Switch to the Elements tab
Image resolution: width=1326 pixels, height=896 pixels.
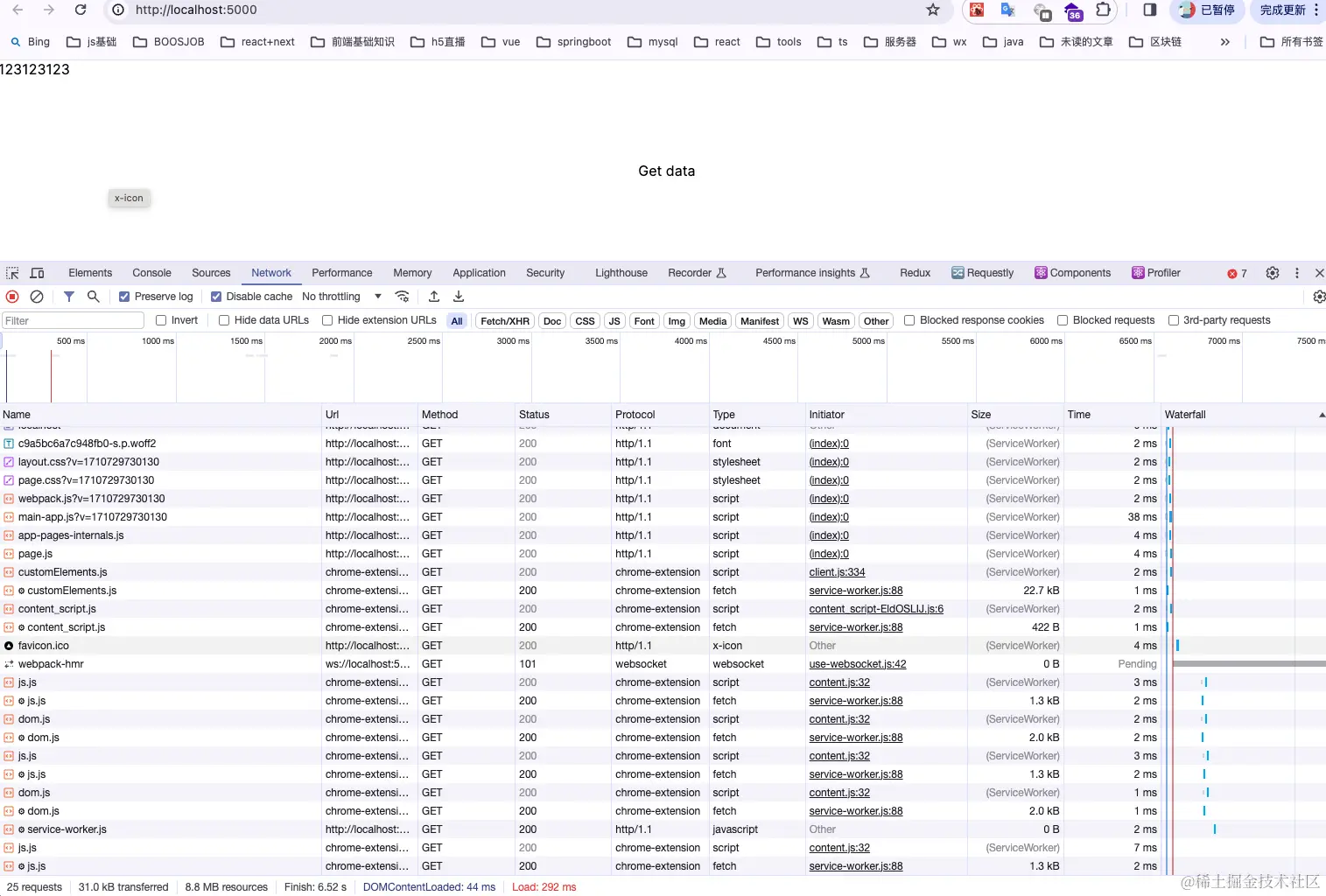(90, 273)
